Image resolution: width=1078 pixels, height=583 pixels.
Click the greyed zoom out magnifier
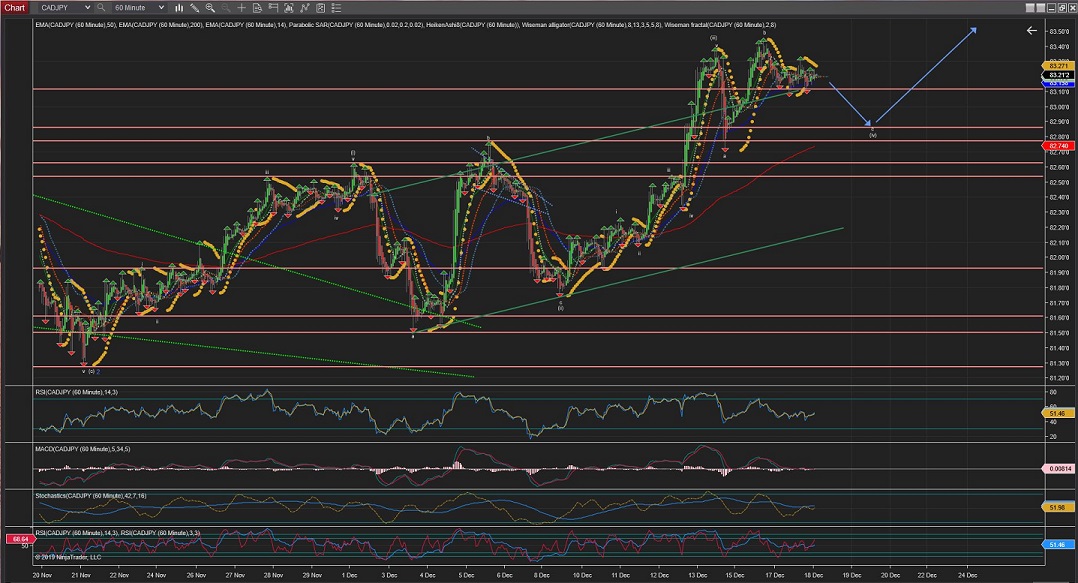click(x=226, y=8)
